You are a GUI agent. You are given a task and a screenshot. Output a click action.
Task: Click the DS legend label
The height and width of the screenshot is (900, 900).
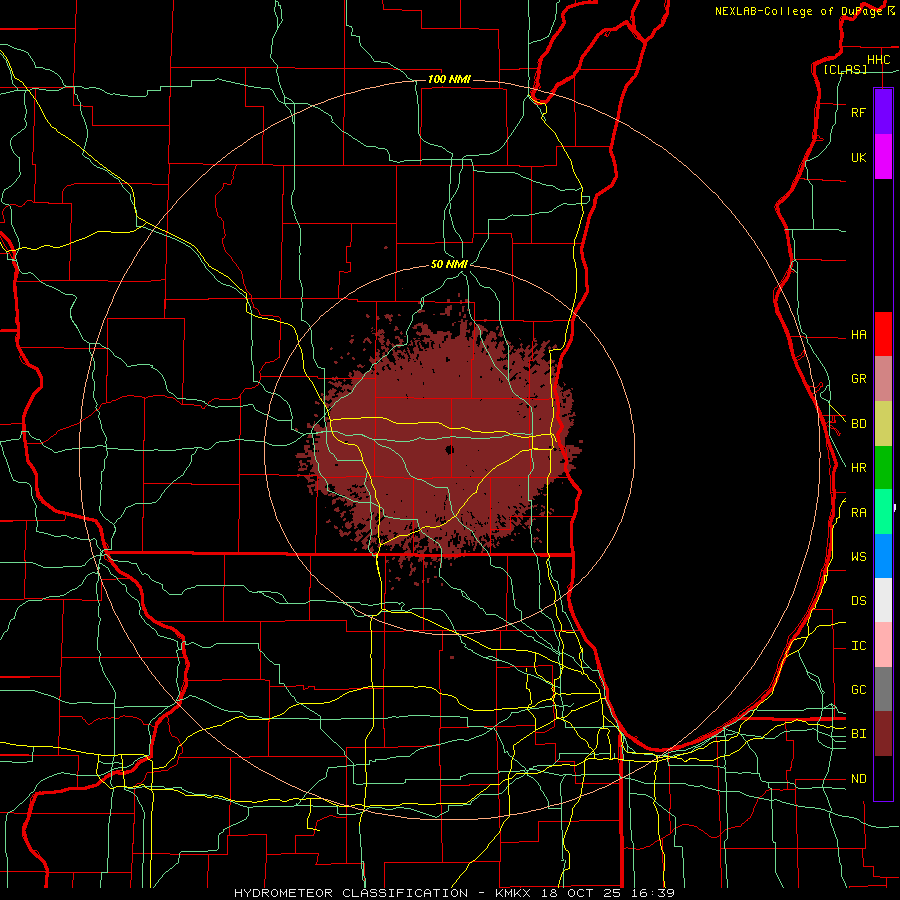coord(859,600)
